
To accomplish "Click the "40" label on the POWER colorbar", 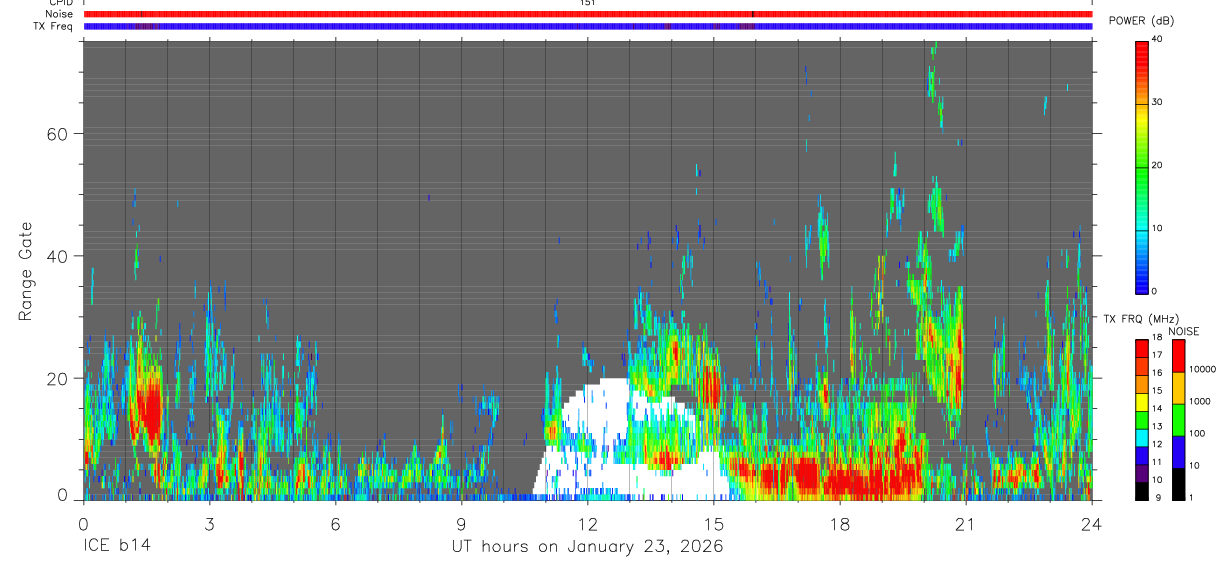I will [x=1157, y=39].
